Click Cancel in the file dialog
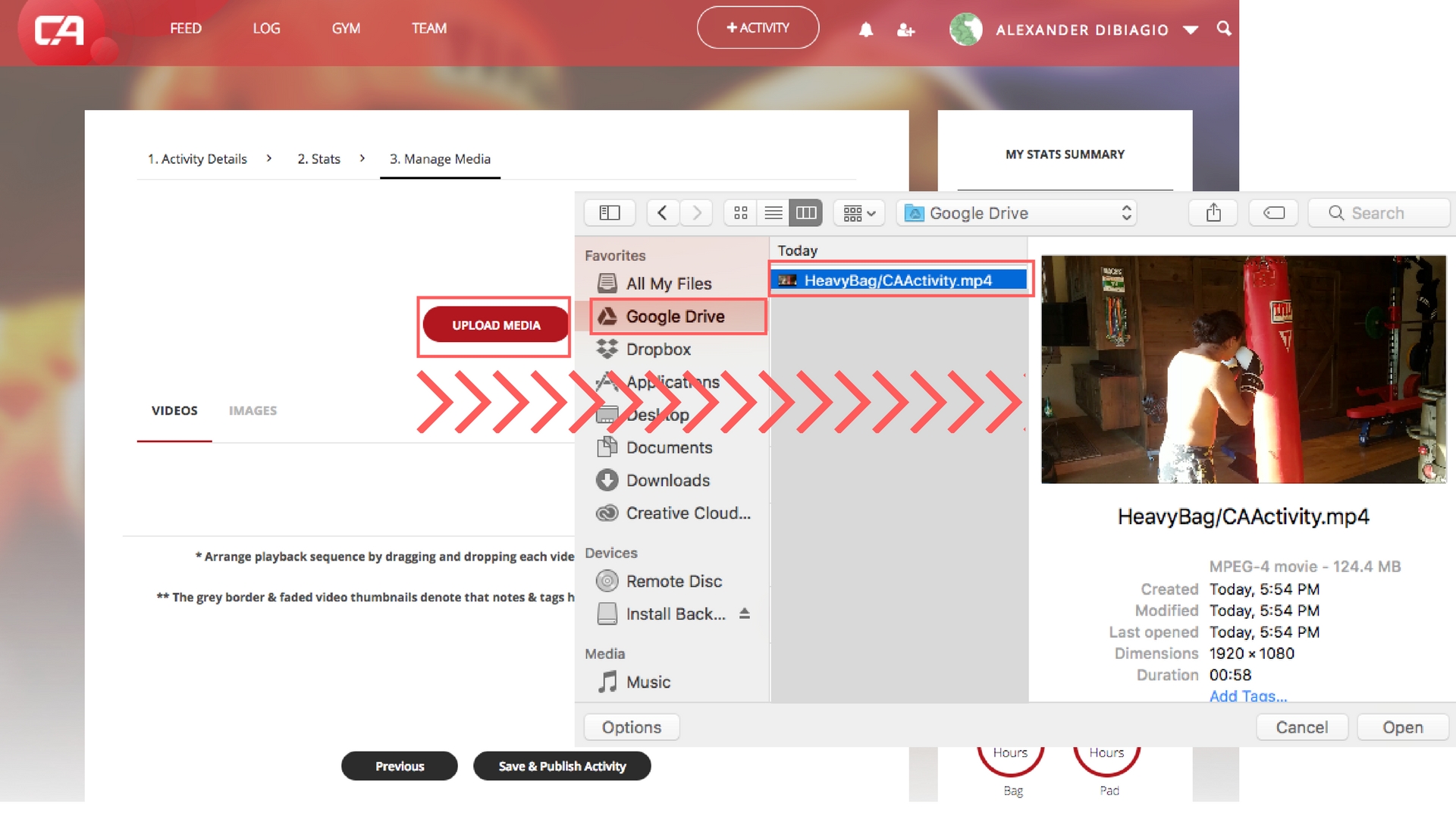This screenshot has width=1456, height=819. (x=1302, y=727)
